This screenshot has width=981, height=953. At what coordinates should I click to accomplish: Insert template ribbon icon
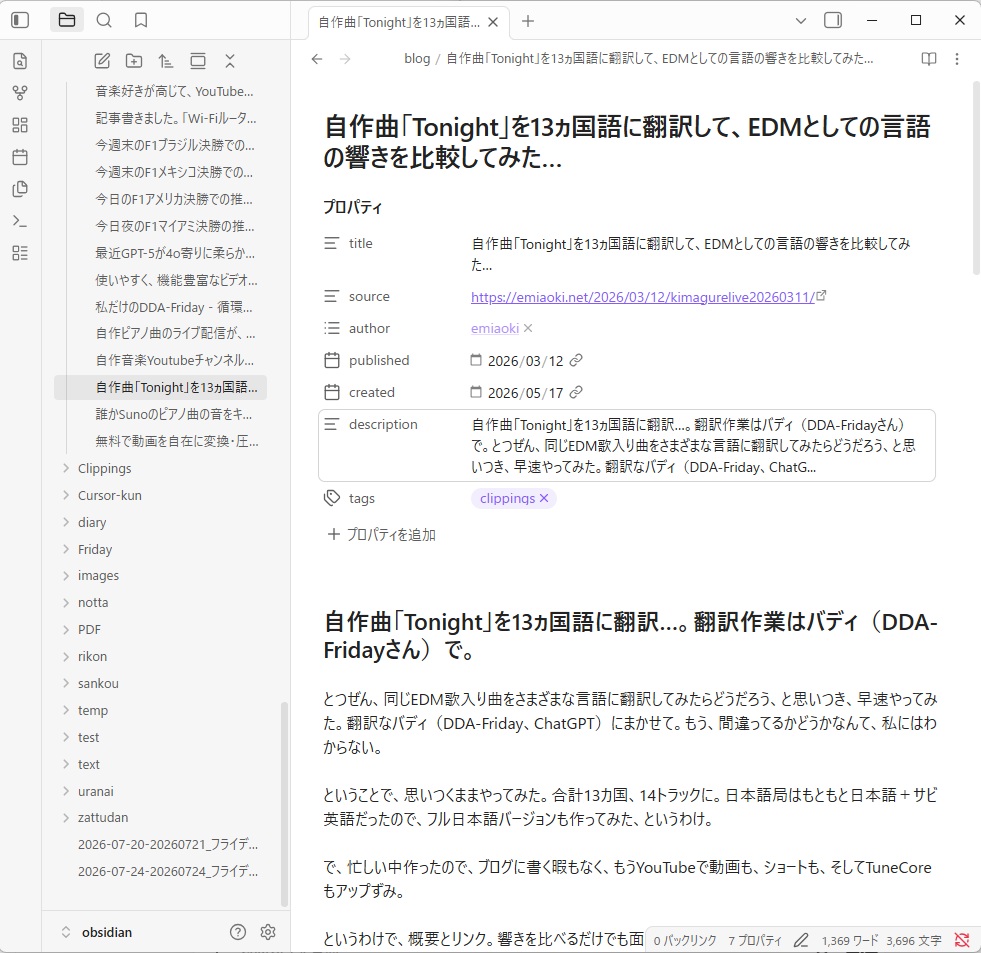tap(20, 188)
